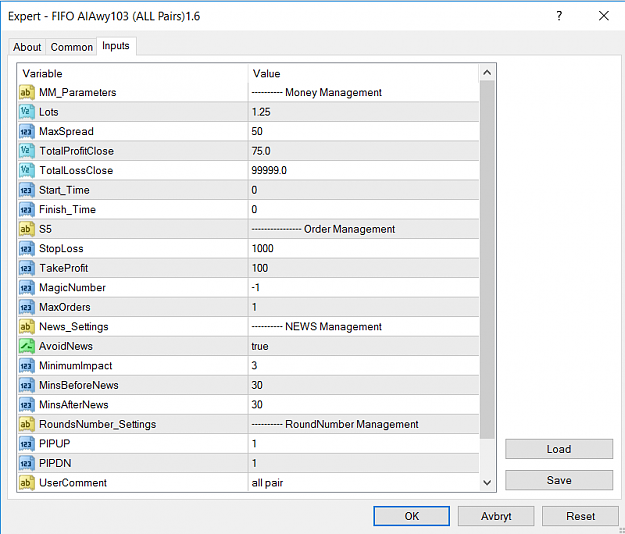Click the integer icon beside TakeProfit
The height and width of the screenshot is (534, 625).
[26, 268]
